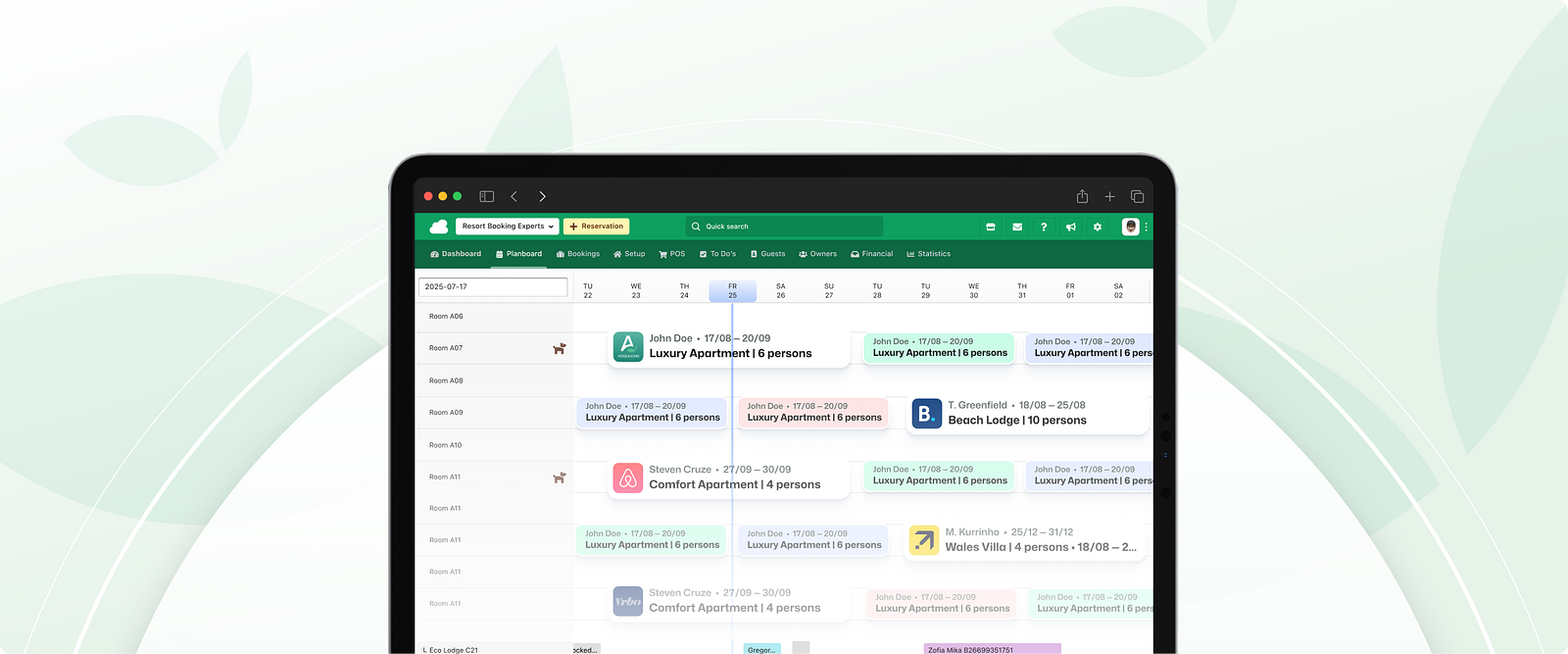Open the Statistics tab
The height and width of the screenshot is (654, 1568).
[928, 254]
